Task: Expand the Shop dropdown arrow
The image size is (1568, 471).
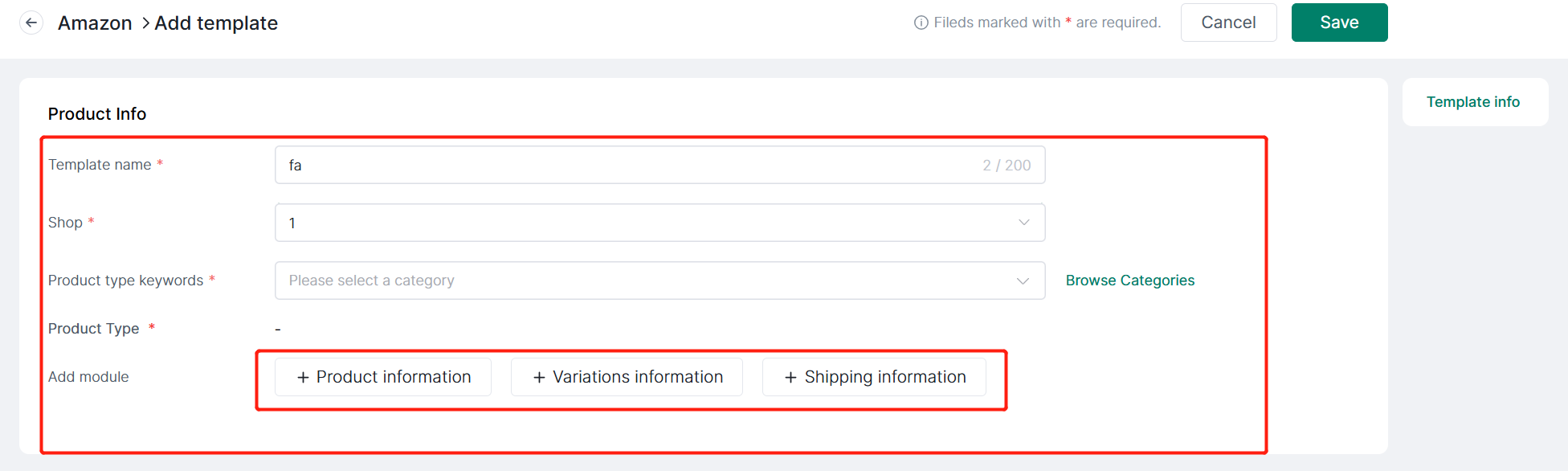Action: [x=1024, y=223]
